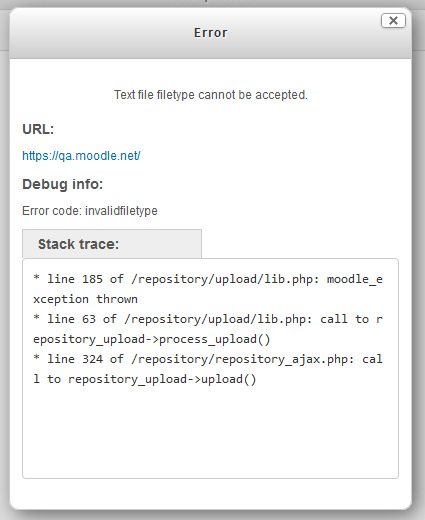This screenshot has height=520, width=425.
Task: Click the "Stack trace:" label text
Action: (78, 244)
